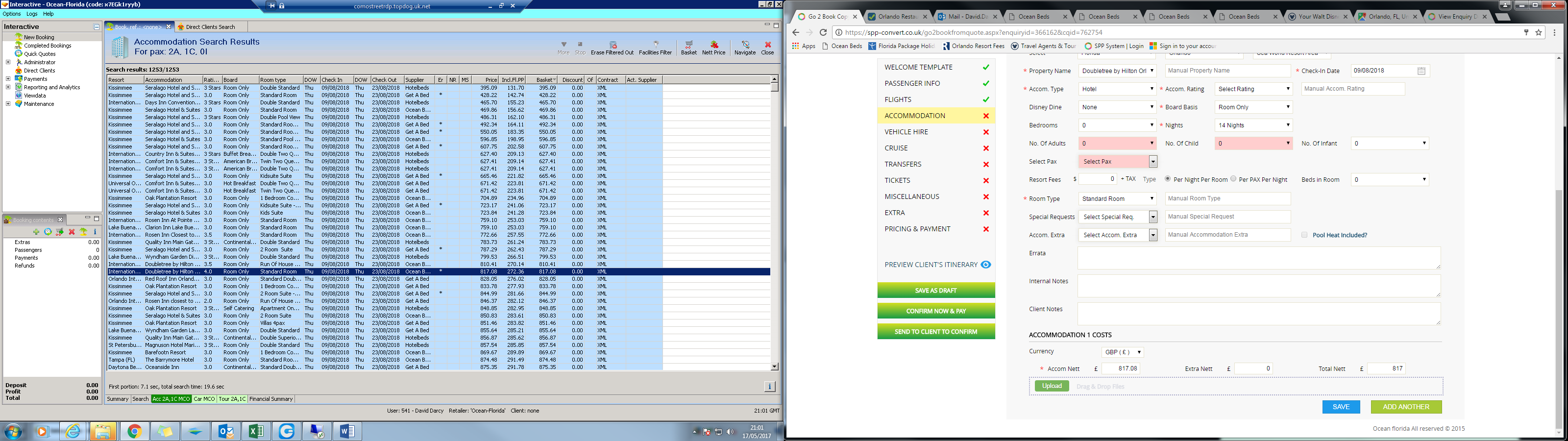Click the basket icon in Booking contents toolbar
Screen dimensions: 1568x441
pyautogui.click(x=60, y=232)
